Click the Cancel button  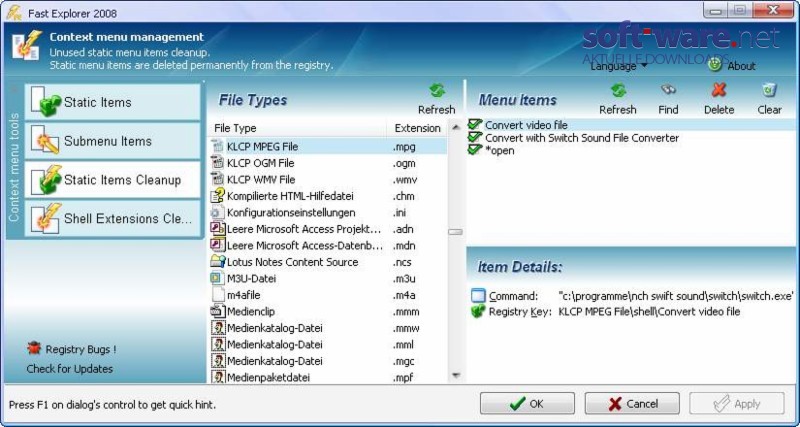click(x=632, y=404)
